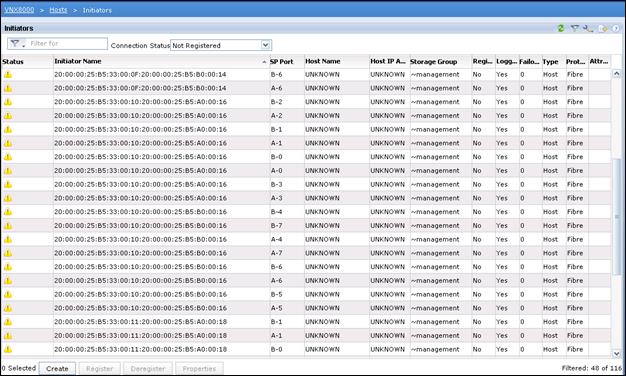
Task: Click warning icon for A0:00:16 row on port A-1
Action: click(x=8, y=143)
